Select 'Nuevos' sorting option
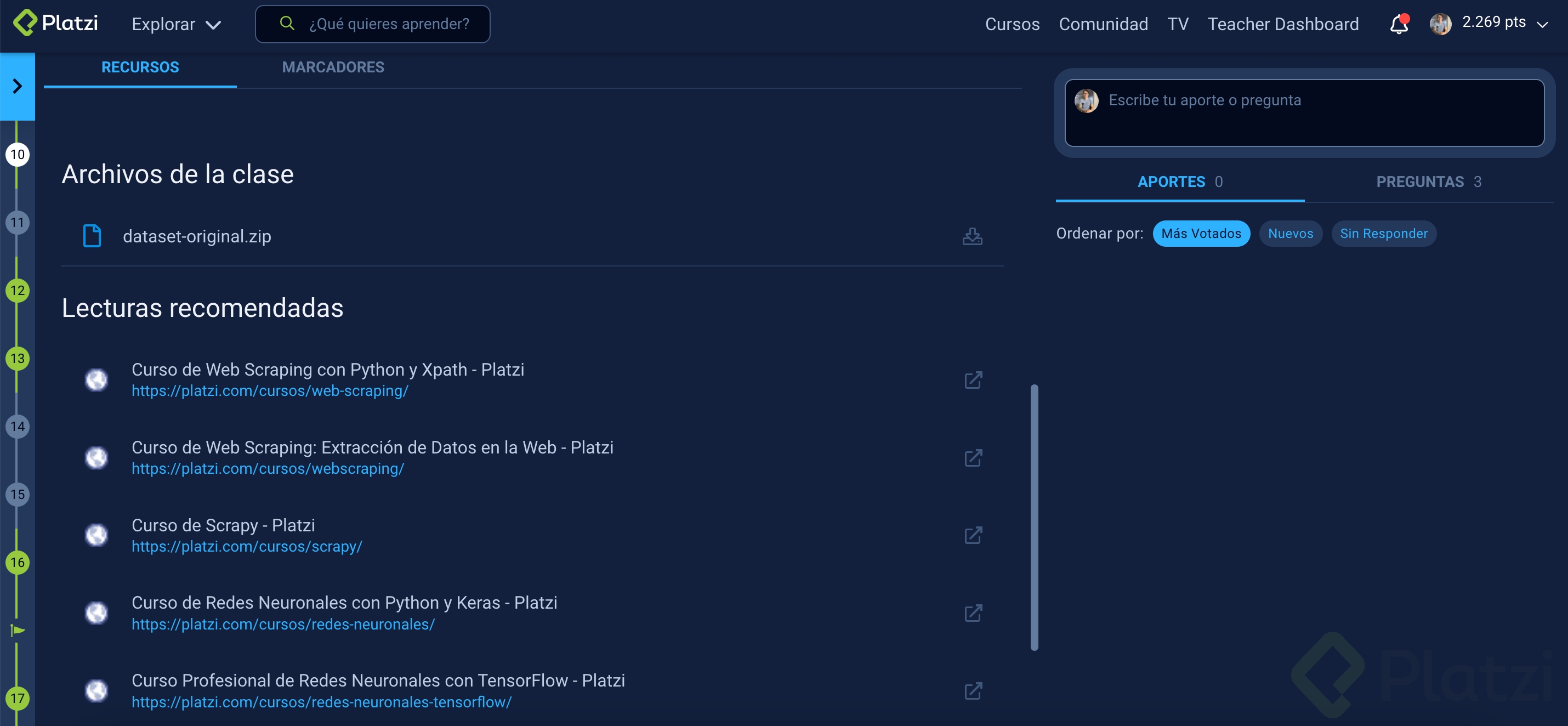 coord(1289,233)
